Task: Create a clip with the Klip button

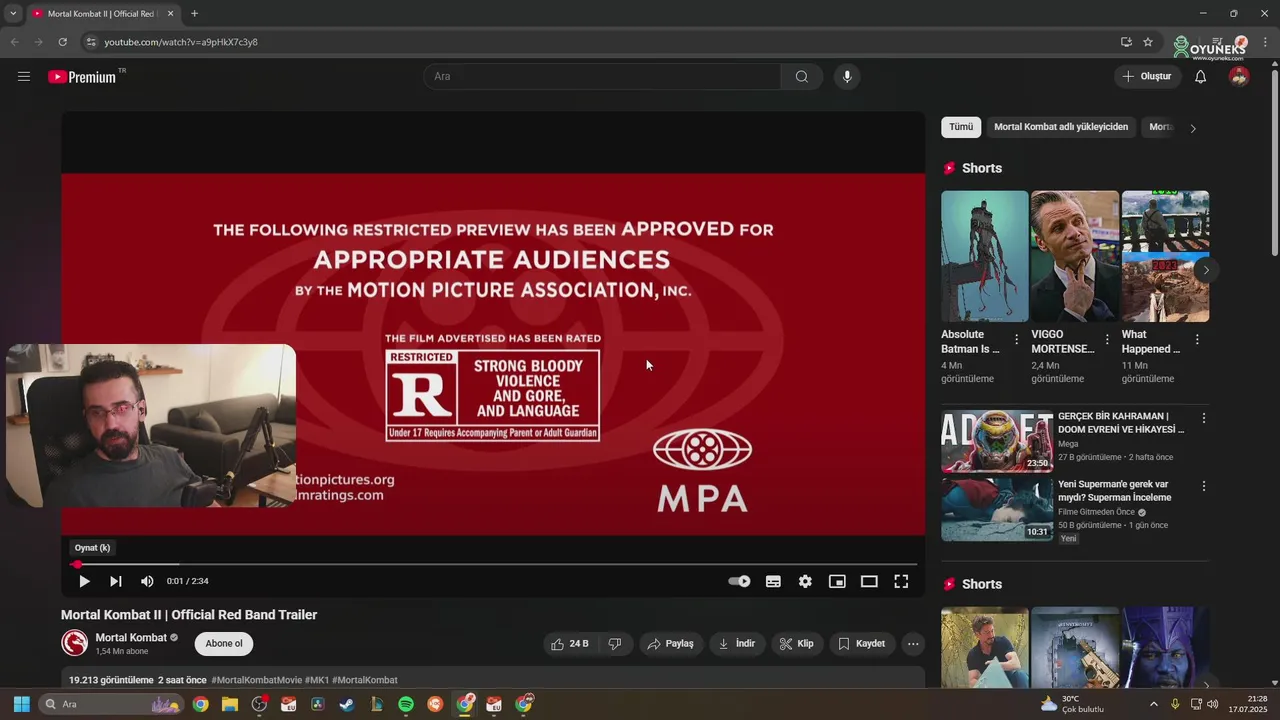Action: coord(796,644)
